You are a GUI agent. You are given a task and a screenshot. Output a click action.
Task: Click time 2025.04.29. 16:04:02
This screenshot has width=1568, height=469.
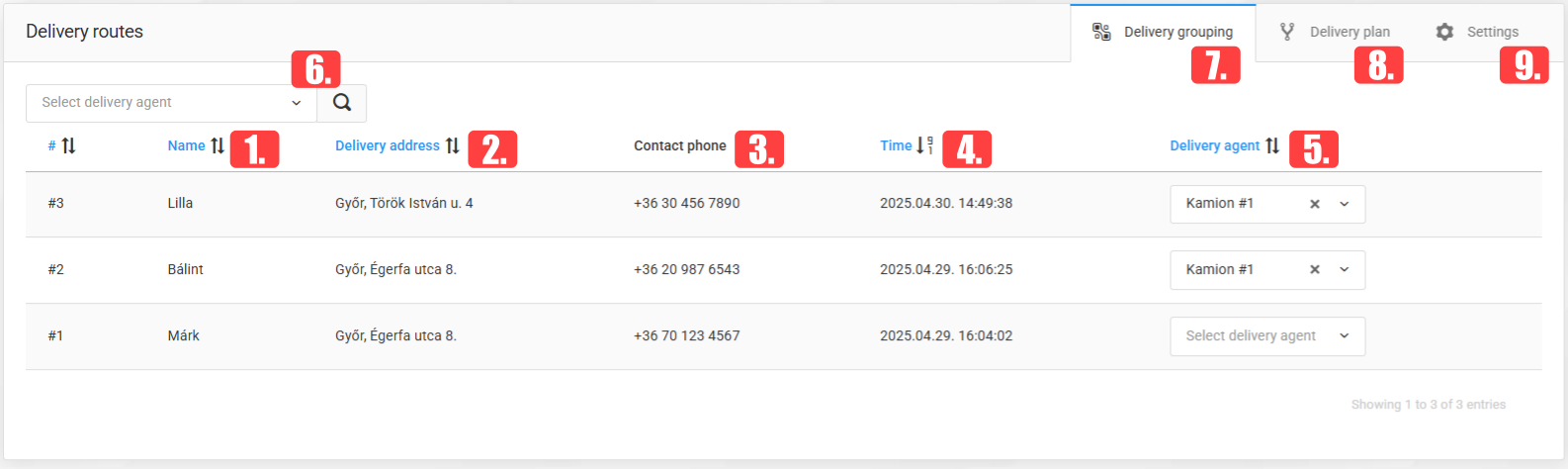coord(946,335)
